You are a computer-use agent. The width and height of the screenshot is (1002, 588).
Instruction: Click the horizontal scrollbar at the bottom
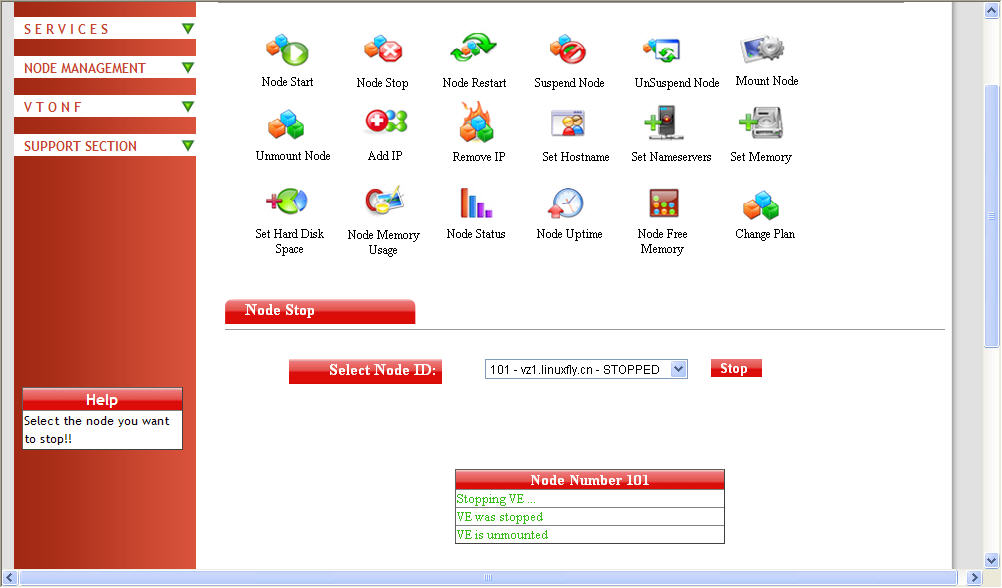tap(488, 577)
